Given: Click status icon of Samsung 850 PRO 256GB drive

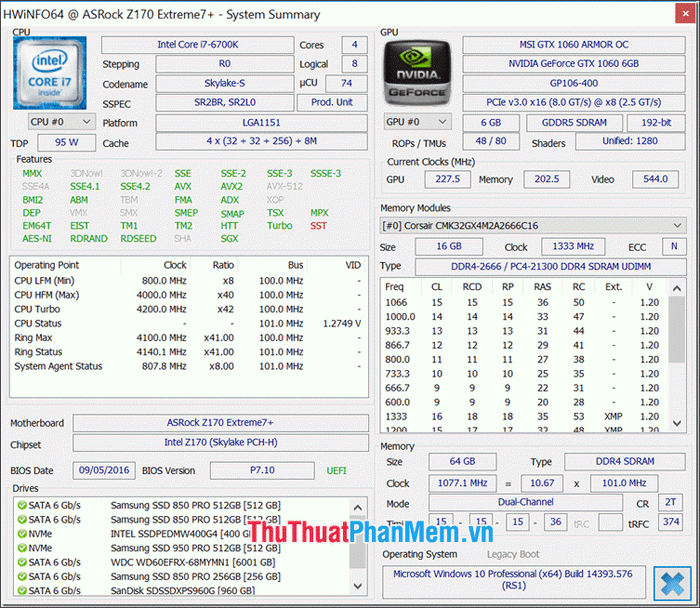Looking at the screenshot, I should click(21, 576).
